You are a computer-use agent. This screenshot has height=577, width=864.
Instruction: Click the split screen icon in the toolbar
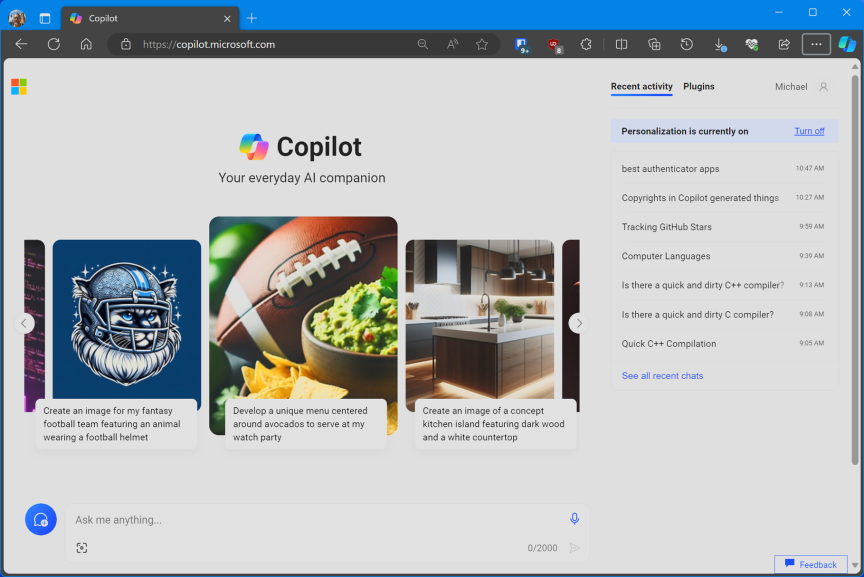(621, 44)
